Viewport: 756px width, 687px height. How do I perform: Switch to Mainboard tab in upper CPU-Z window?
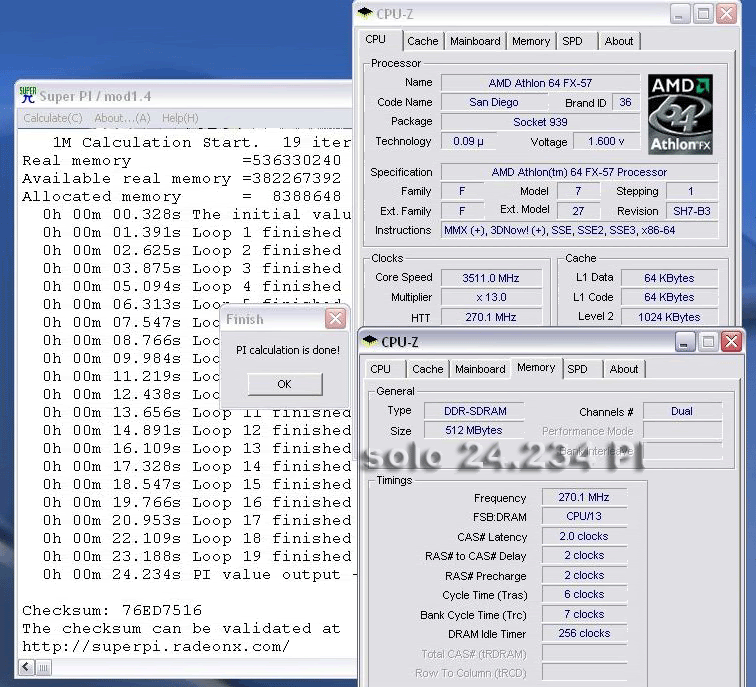coord(475,41)
